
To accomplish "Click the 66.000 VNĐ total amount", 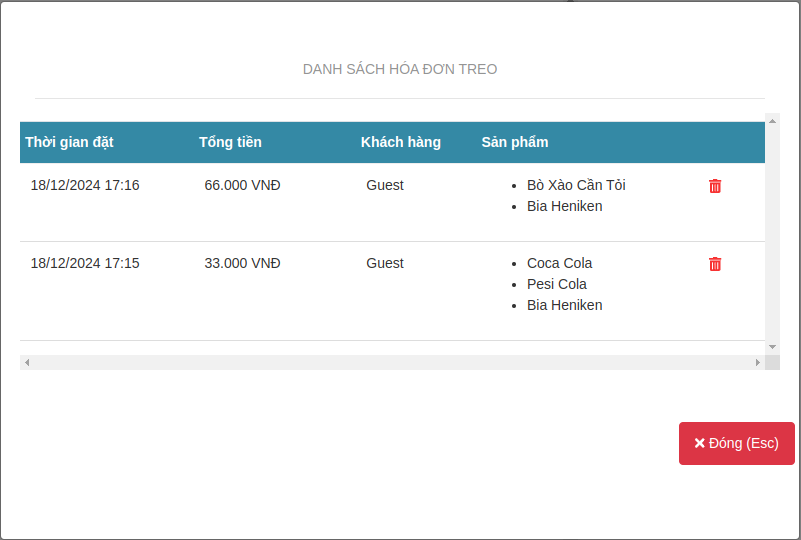I will pyautogui.click(x=242, y=185).
